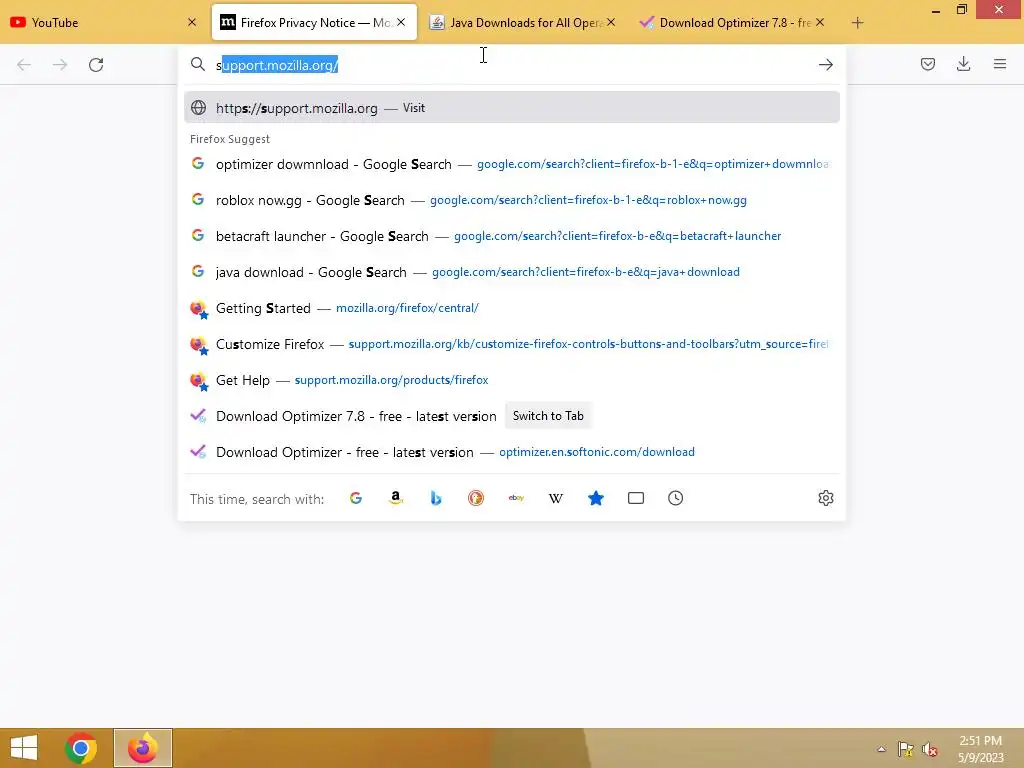Search this time with eBay
Viewport: 1024px width, 768px height.
pyautogui.click(x=516, y=498)
